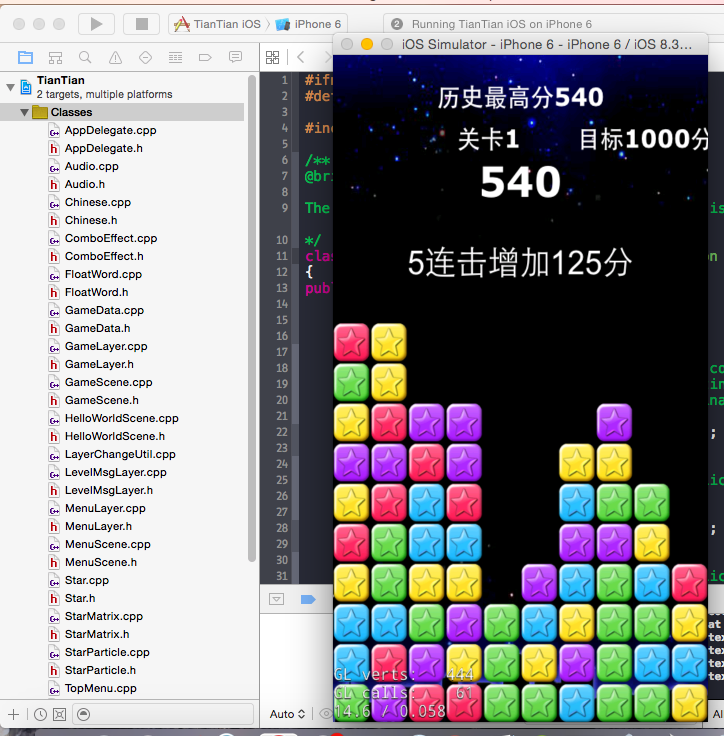Click line number 11 in the gutter
This screenshot has width=724, height=736.
pyautogui.click(x=282, y=256)
